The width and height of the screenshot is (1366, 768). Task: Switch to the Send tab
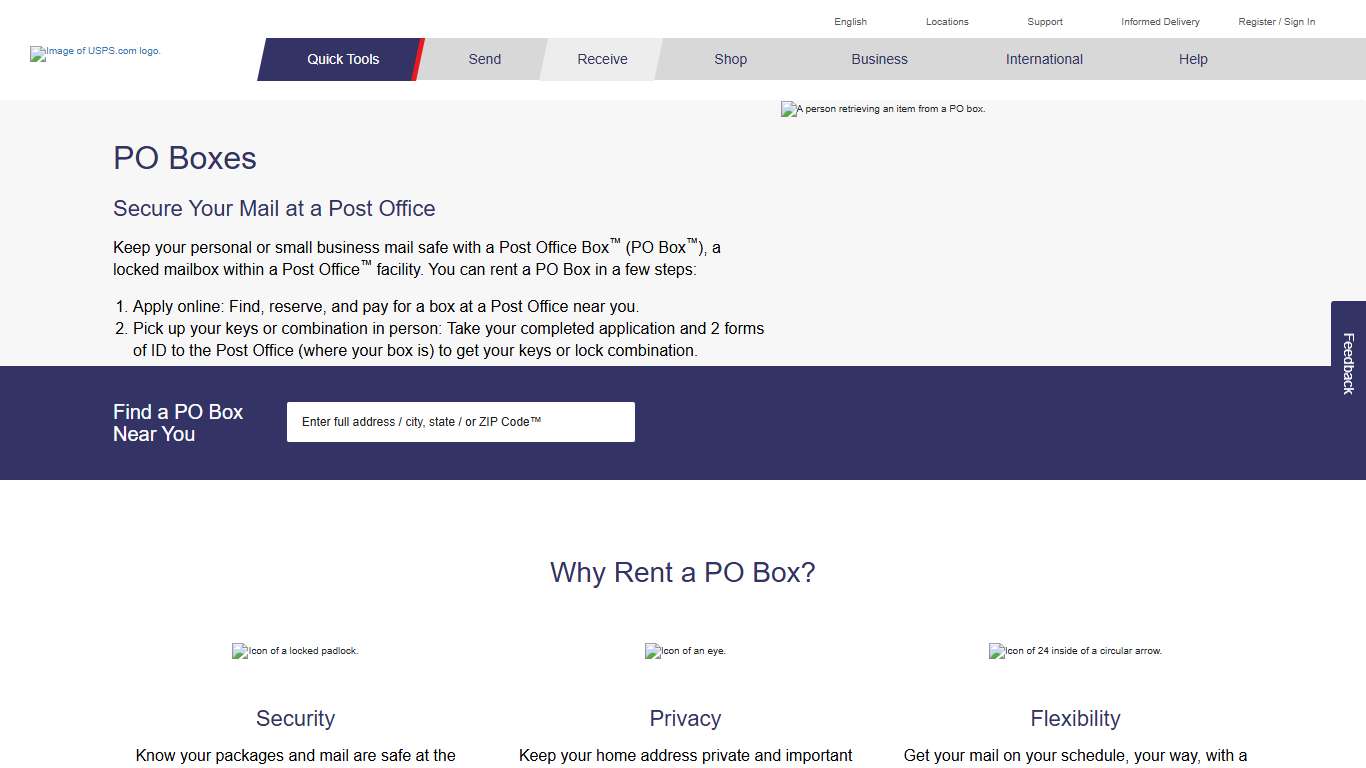tap(484, 59)
